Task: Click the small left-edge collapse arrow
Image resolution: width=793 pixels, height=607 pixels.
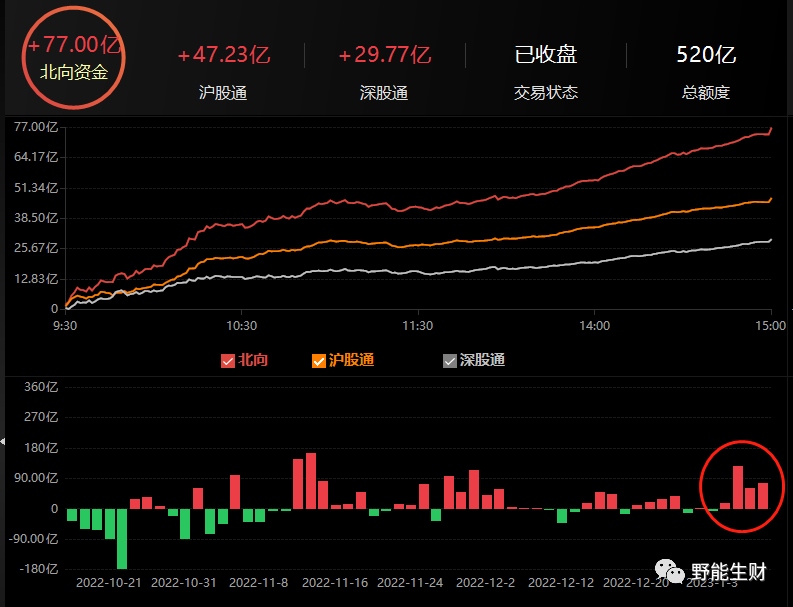Action: [x=3, y=442]
